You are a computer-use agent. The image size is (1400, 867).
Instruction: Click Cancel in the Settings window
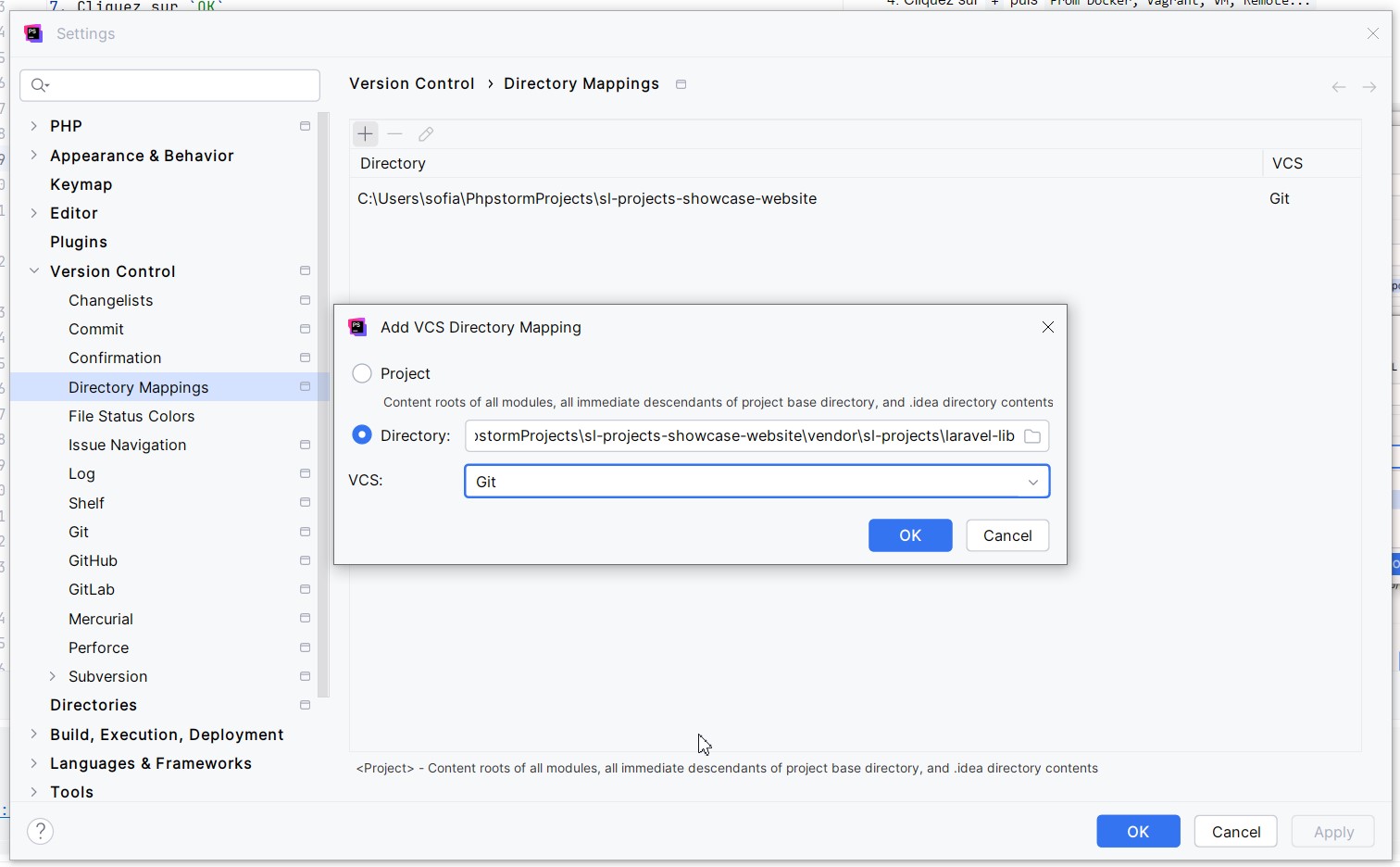[x=1236, y=832]
